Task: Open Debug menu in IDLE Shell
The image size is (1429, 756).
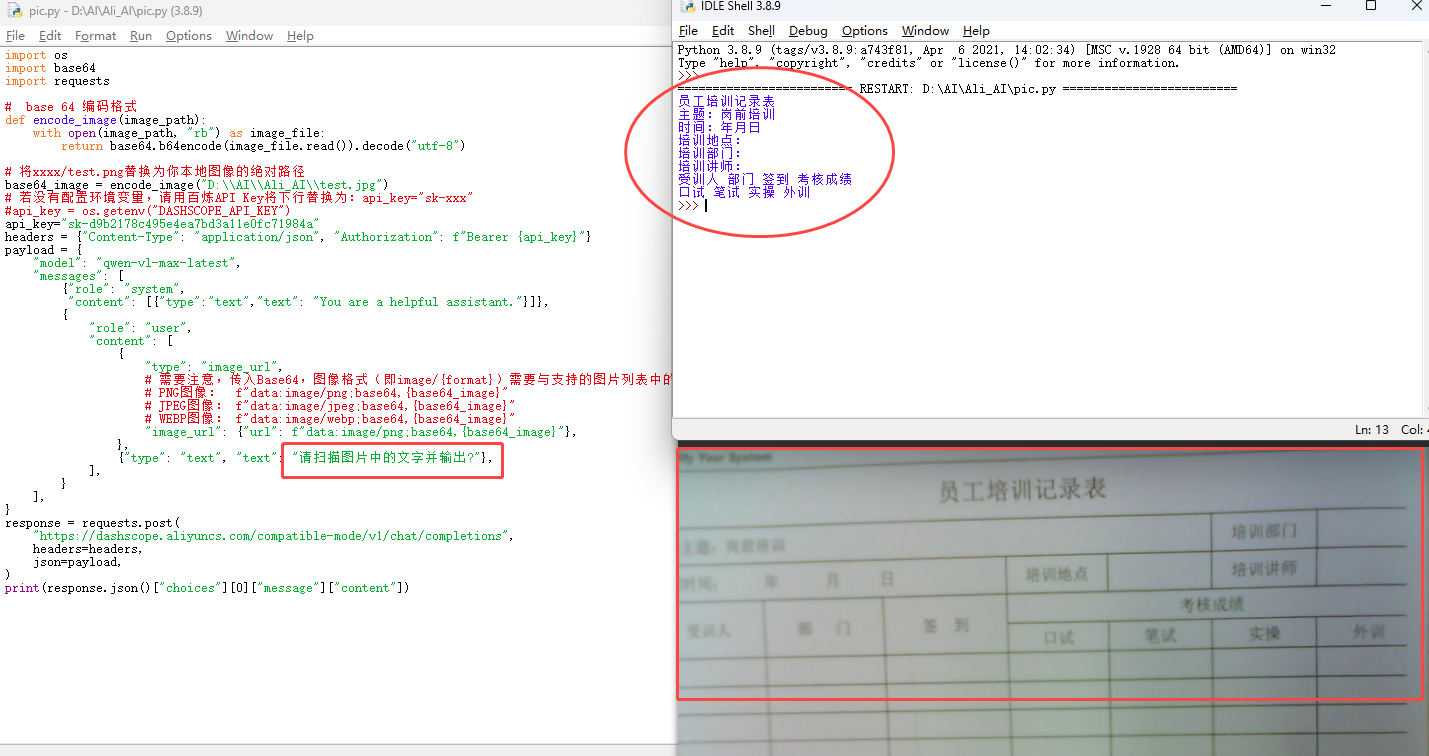Action: [808, 31]
